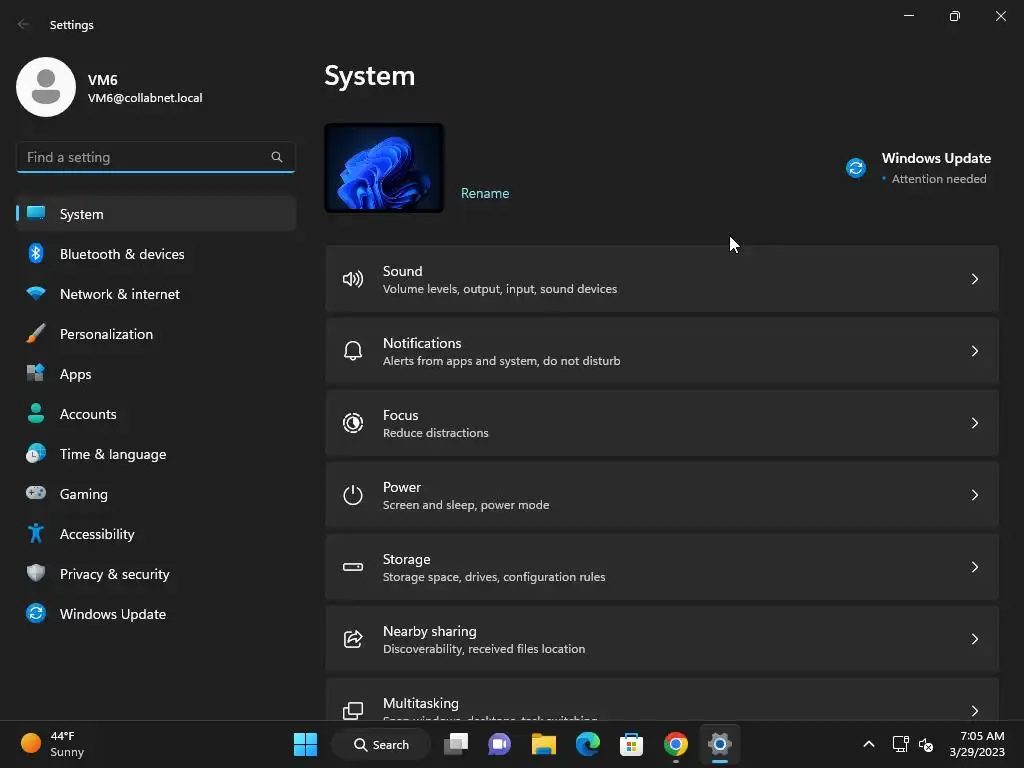Expand the Multitasking row chevron
This screenshot has height=768, width=1024.
click(x=974, y=711)
